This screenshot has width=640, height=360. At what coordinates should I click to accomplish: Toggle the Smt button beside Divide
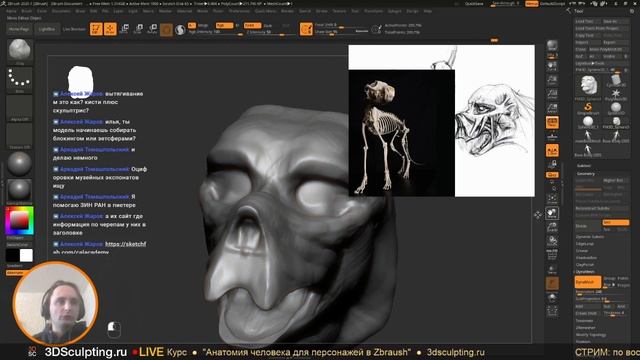pyautogui.click(x=616, y=222)
